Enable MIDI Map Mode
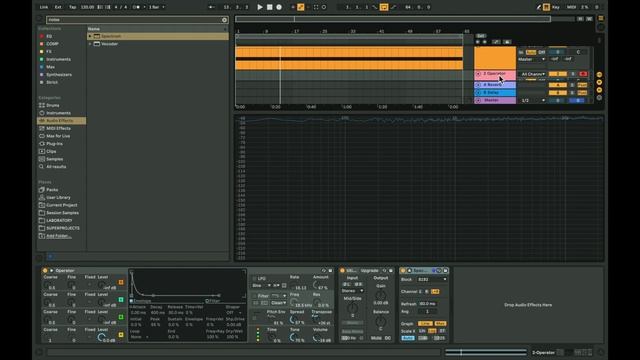The height and width of the screenshot is (360, 640). (571, 7)
